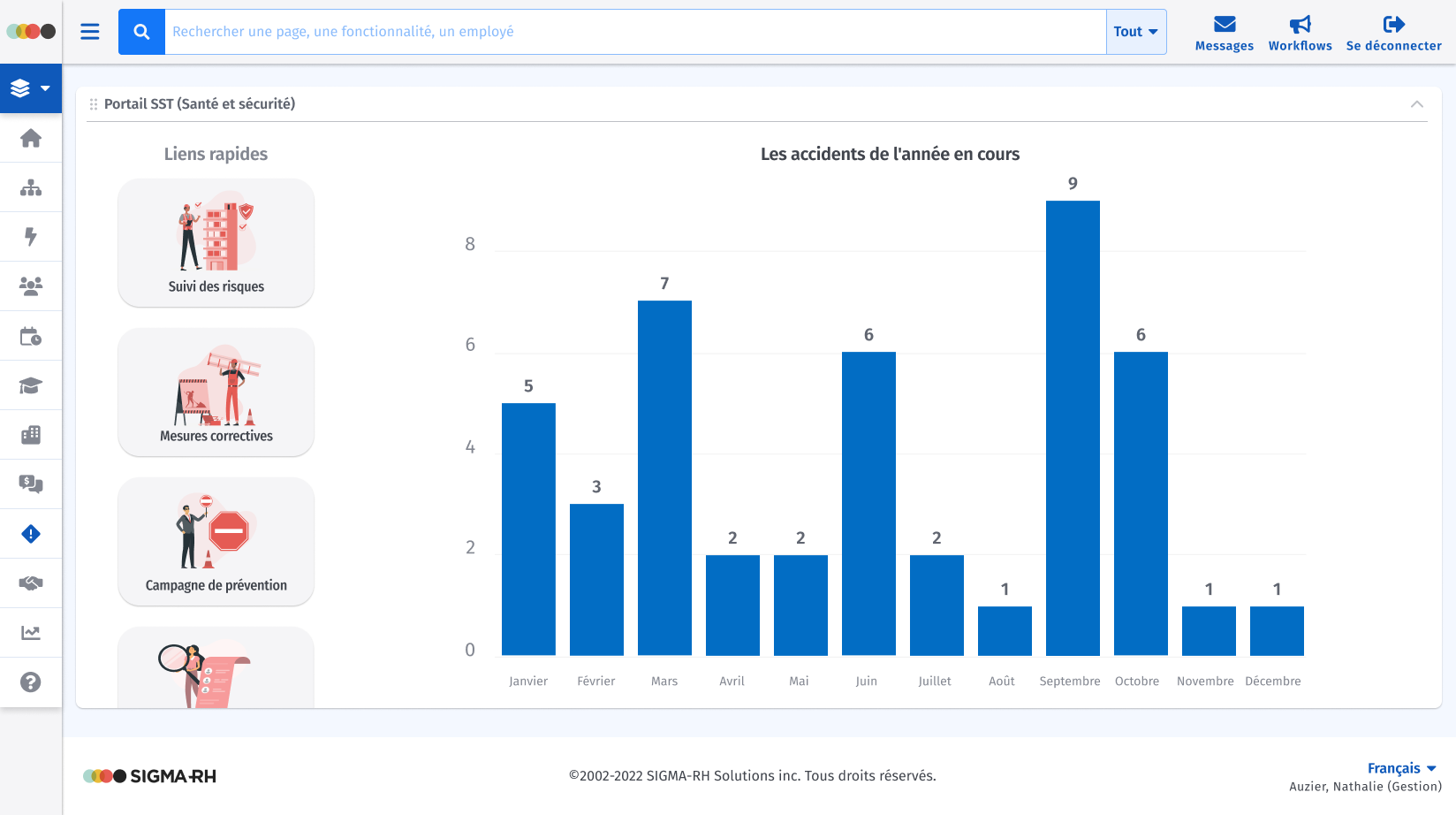Click the Octobre bar in chart
1456x815 pixels.
click(x=1141, y=504)
